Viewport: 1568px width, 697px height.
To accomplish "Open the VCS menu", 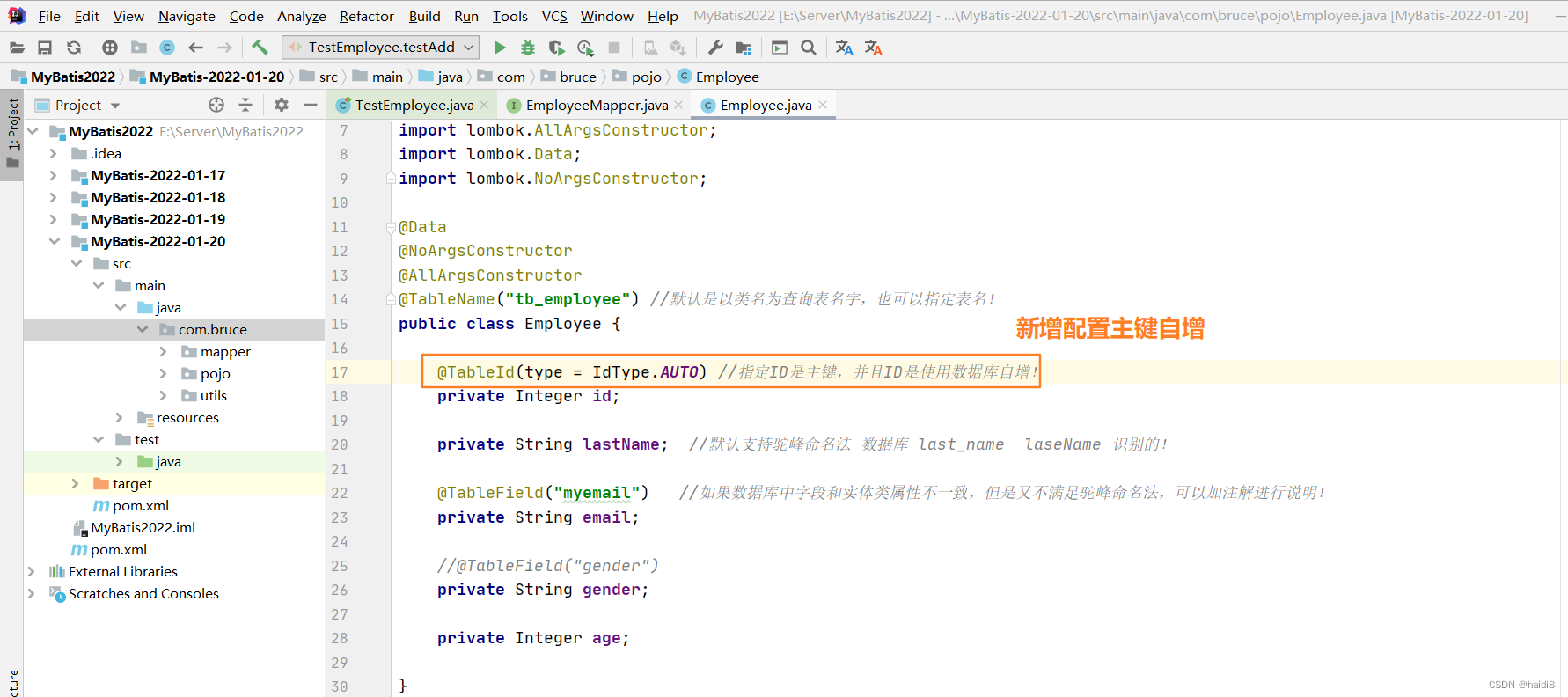I will [554, 16].
